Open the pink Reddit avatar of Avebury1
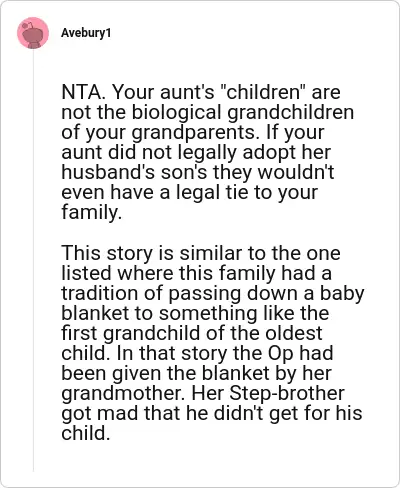Viewport: 400px width, 488px height. (x=33, y=33)
